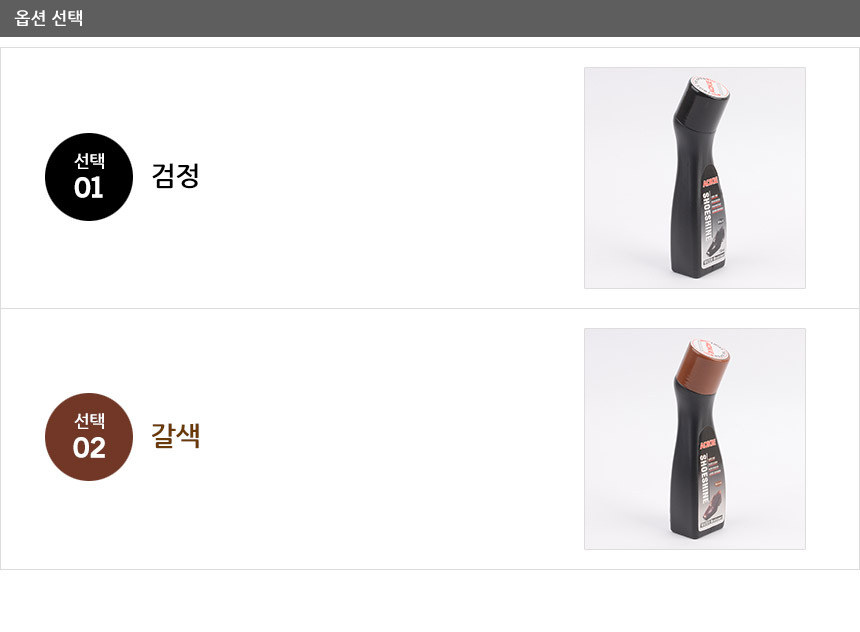Screen dimensions: 860x632
Task: Click the red logo on second bottle's label
Action: pyautogui.click(x=708, y=445)
